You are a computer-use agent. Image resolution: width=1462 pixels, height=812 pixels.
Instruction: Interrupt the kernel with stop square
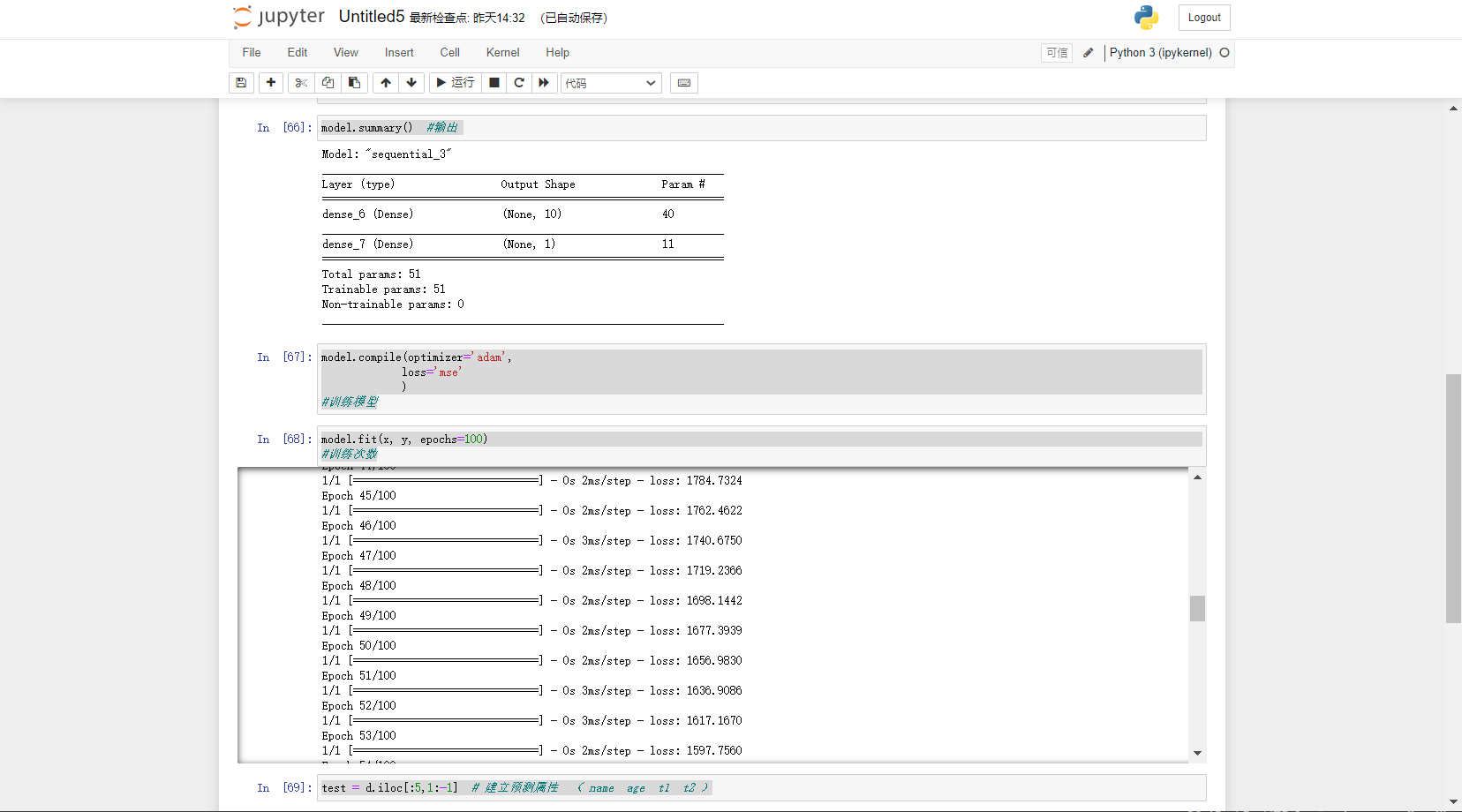[494, 83]
